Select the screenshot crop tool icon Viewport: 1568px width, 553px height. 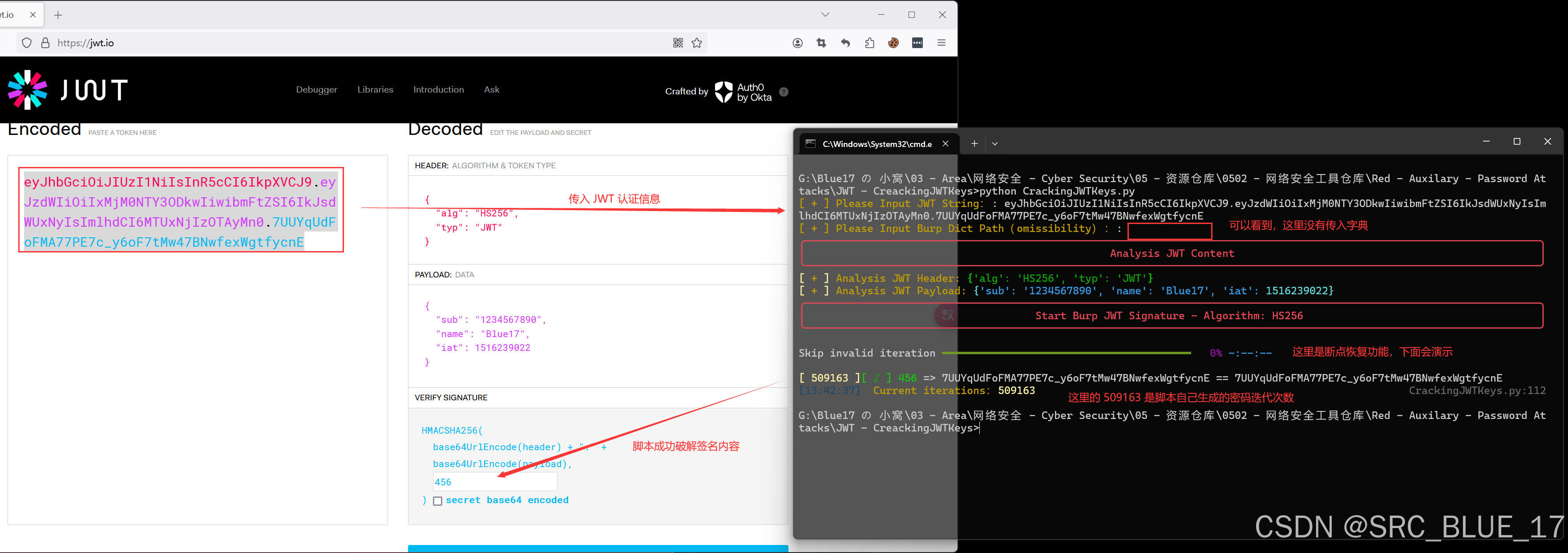tap(821, 43)
